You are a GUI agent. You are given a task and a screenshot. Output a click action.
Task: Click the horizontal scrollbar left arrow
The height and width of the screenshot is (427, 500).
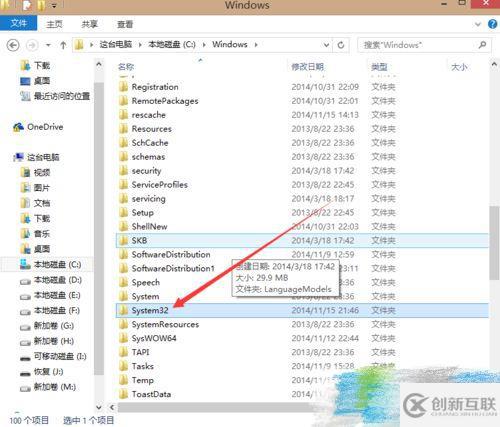tap(112, 407)
